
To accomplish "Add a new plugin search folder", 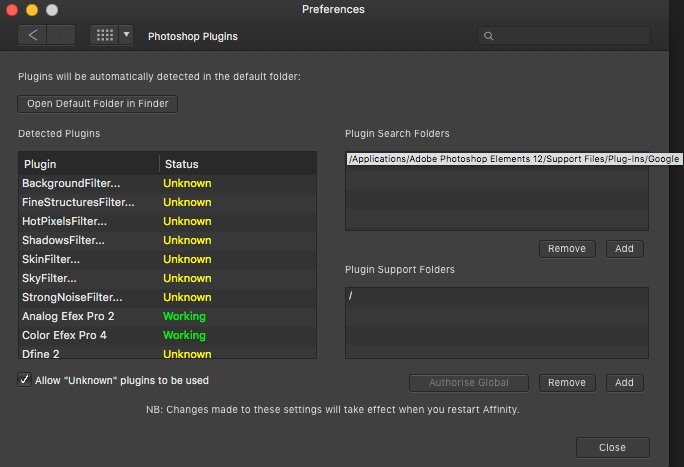I will click(624, 248).
